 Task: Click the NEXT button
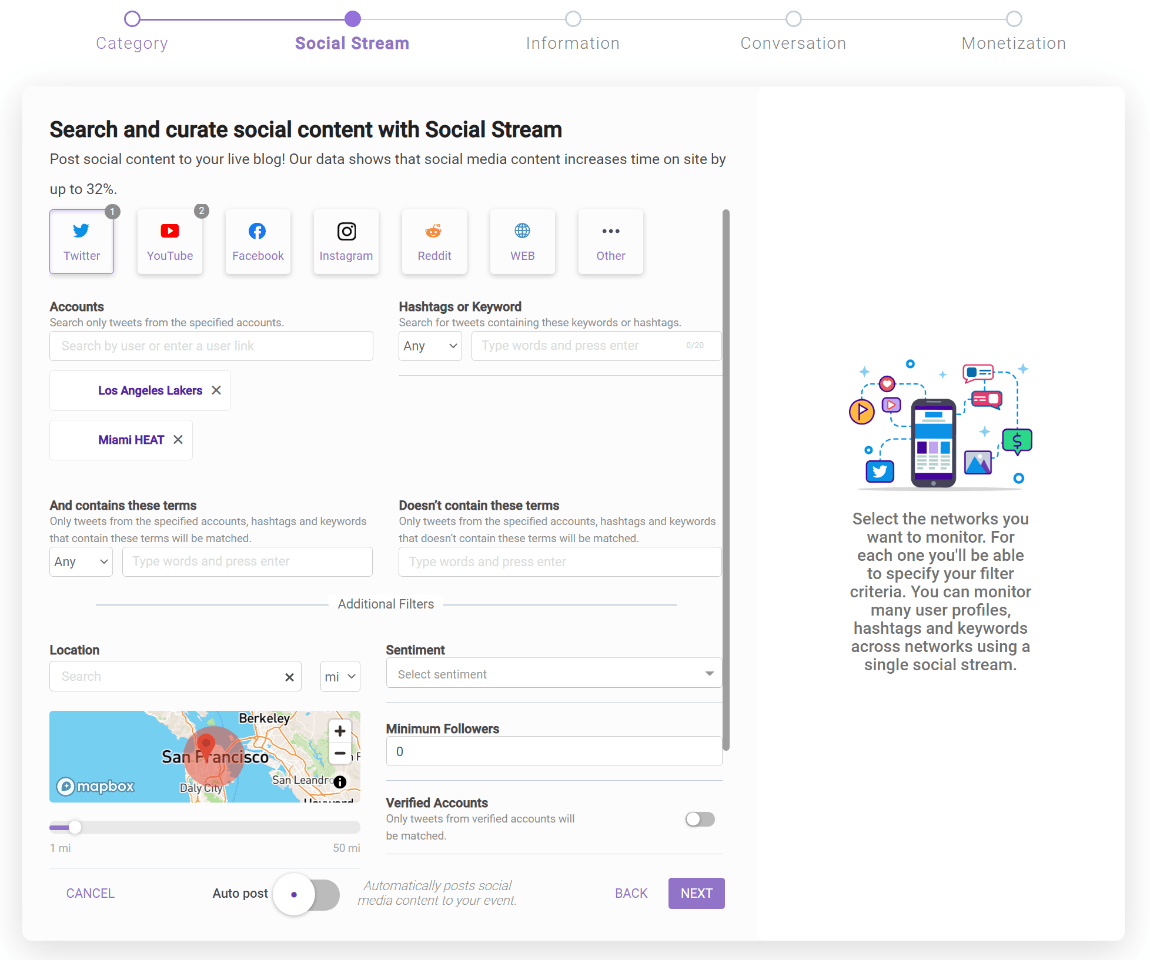coord(696,893)
